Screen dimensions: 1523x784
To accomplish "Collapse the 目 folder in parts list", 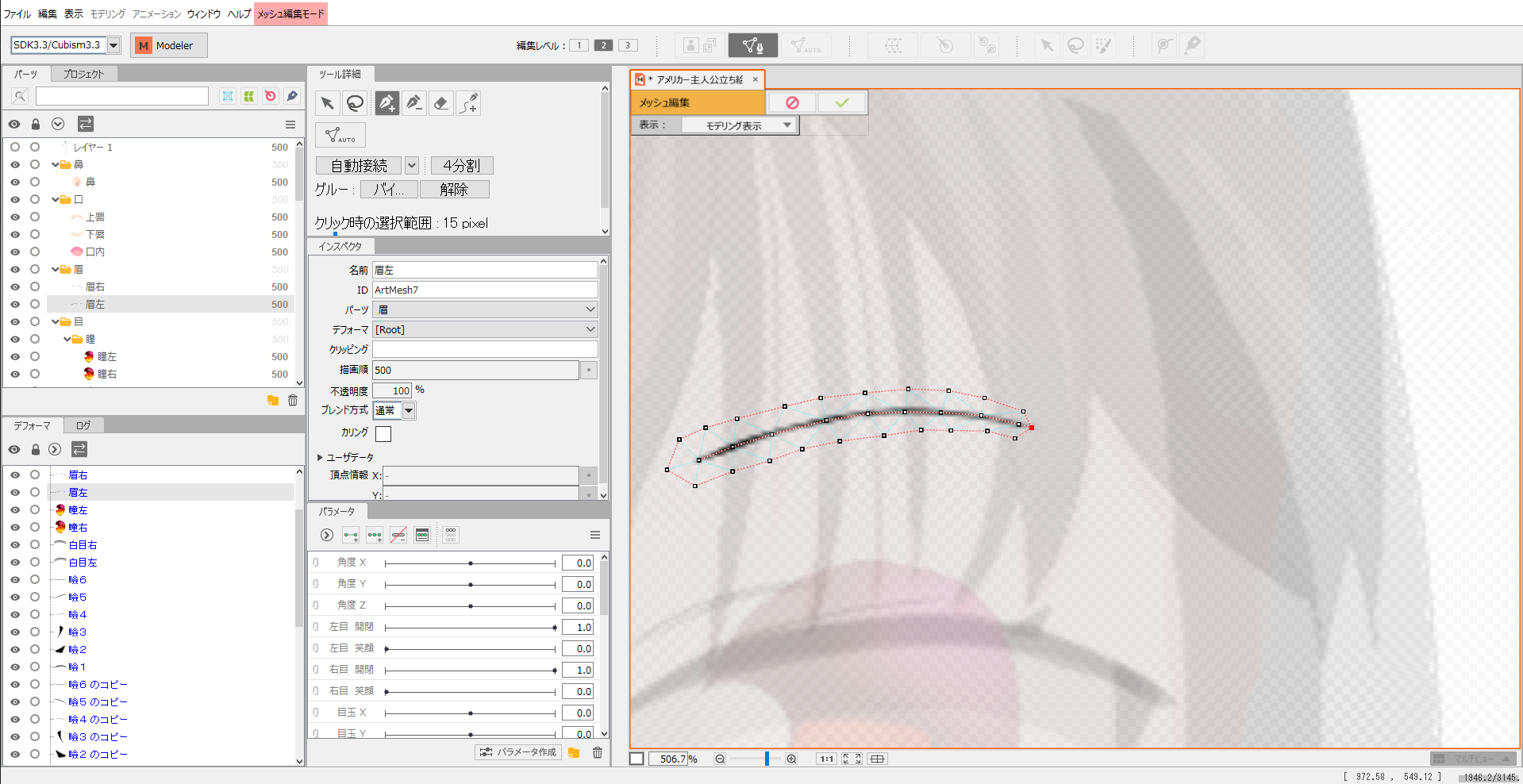I will (x=55, y=321).
